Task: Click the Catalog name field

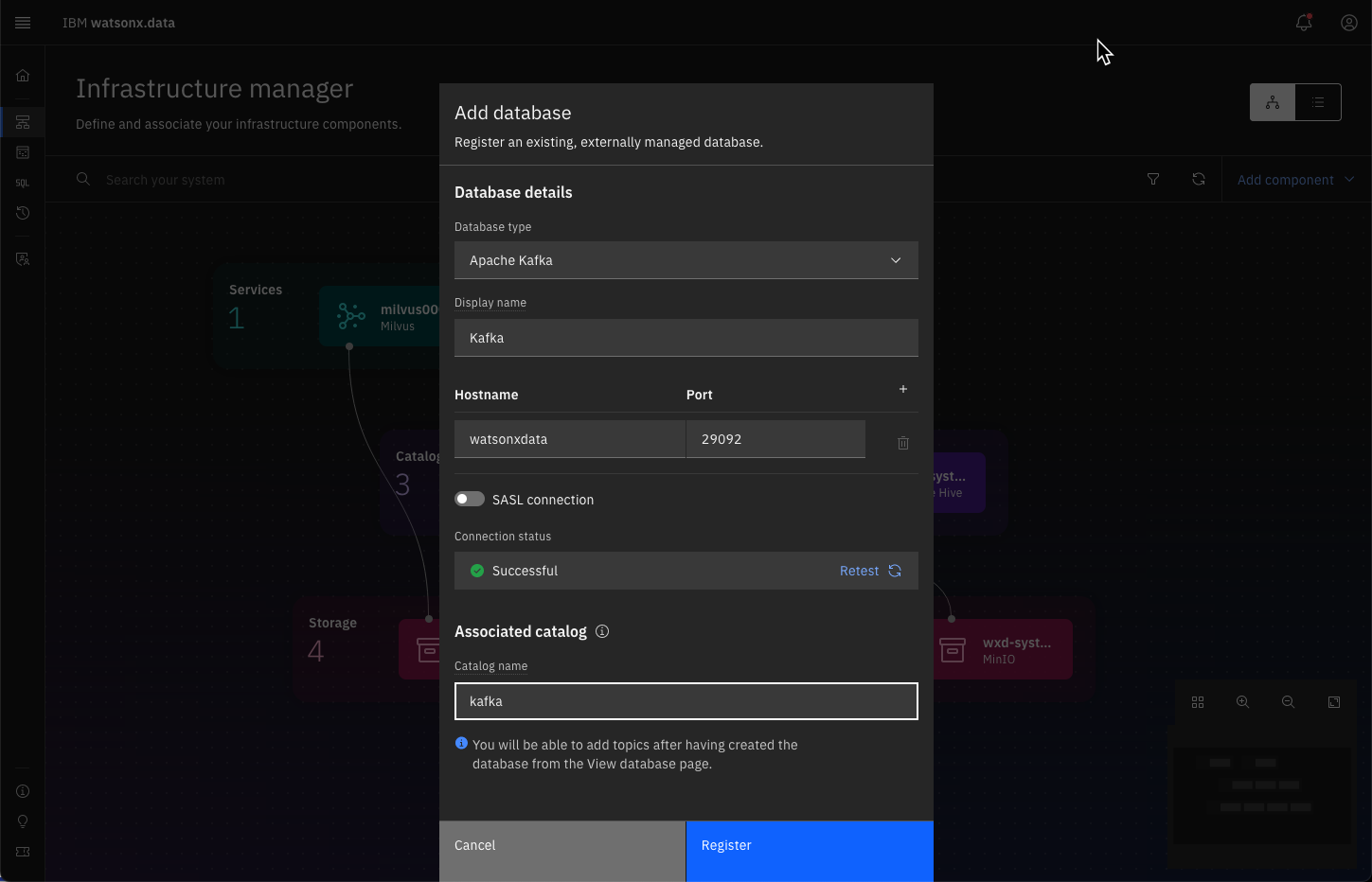Action: pos(686,701)
